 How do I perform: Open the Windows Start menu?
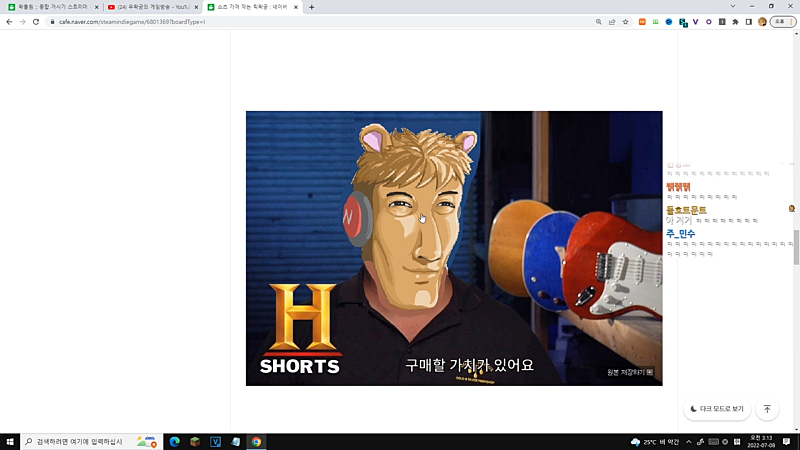point(10,442)
